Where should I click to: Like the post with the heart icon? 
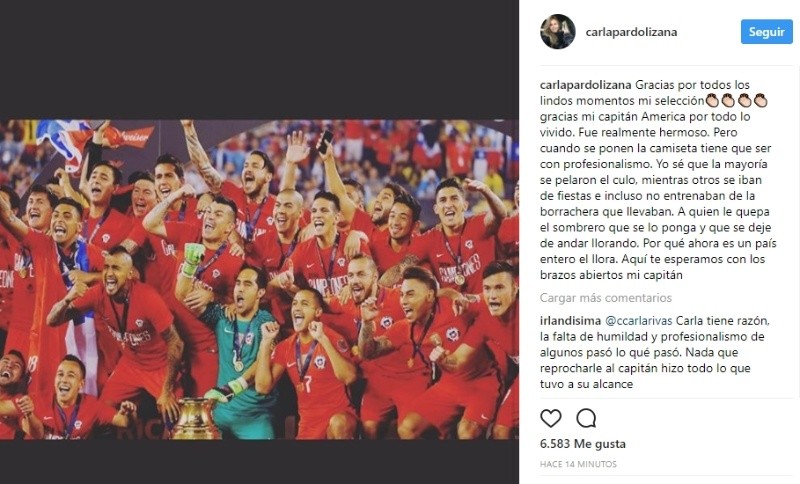tap(551, 419)
